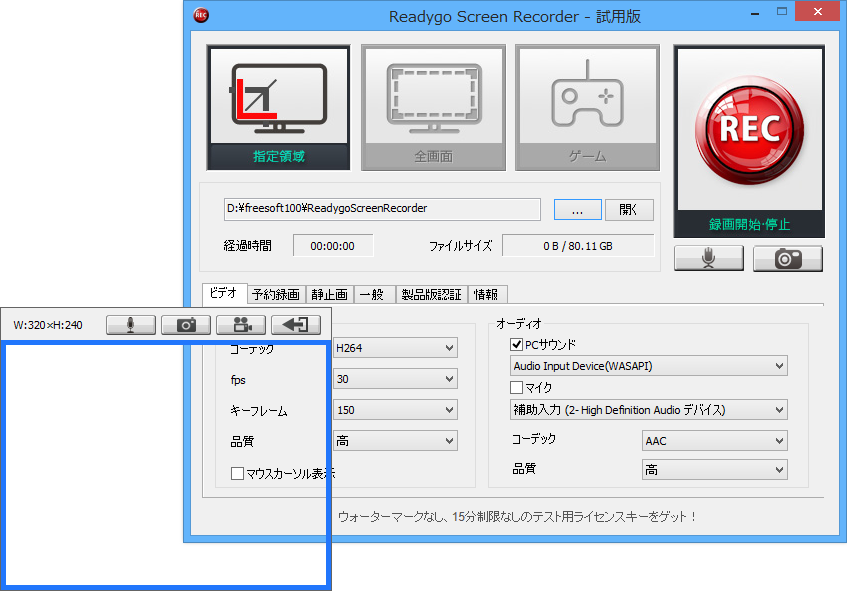Click the 開く open folder button
This screenshot has height=591, width=847.
click(x=629, y=210)
